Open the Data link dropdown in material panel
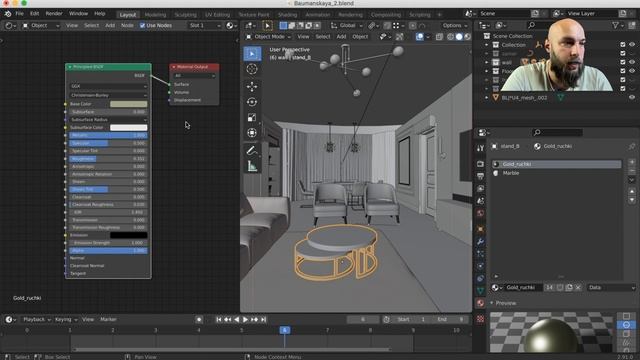This screenshot has width=640, height=360. click(611, 287)
